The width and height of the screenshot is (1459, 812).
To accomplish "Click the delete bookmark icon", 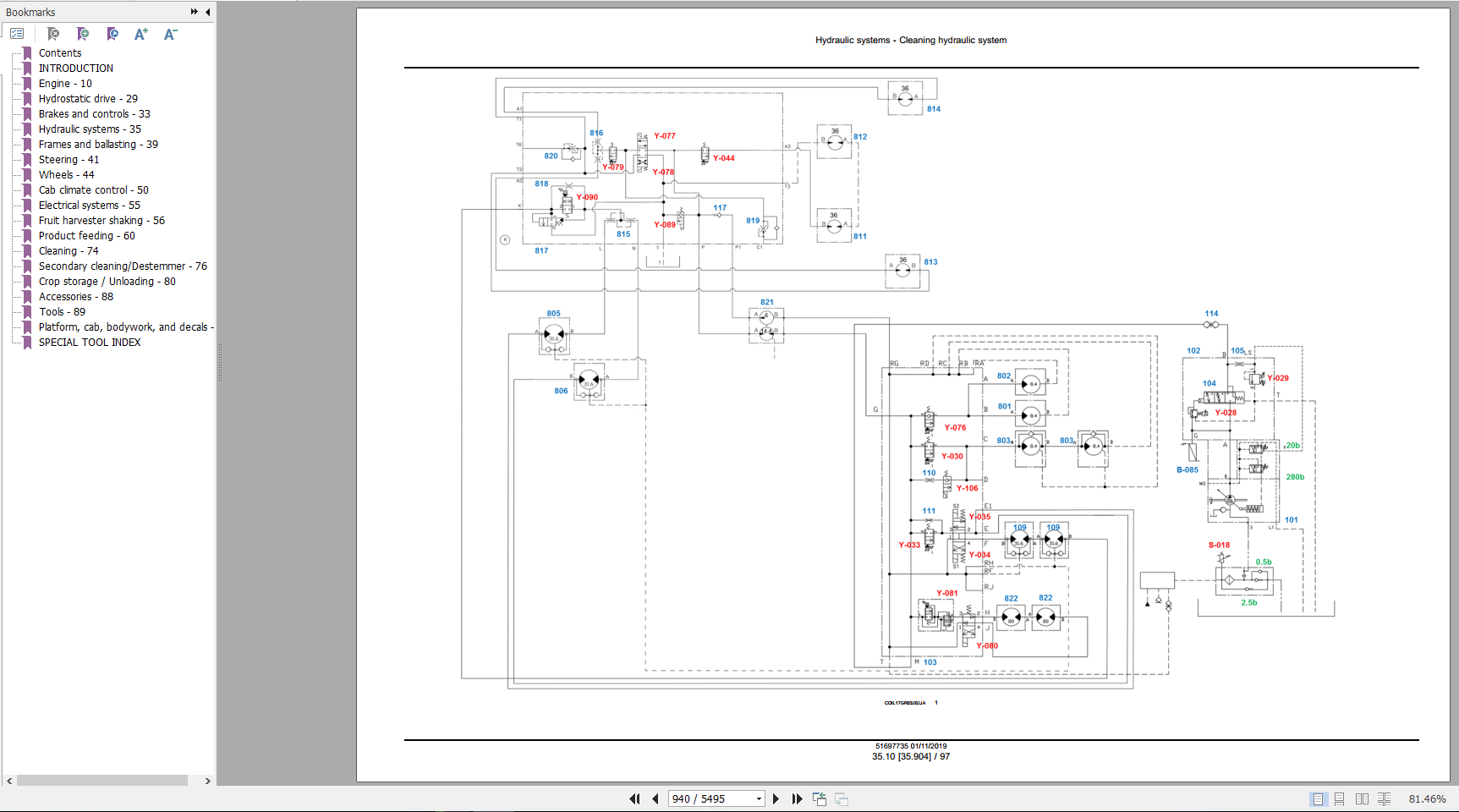I will click(x=53, y=34).
